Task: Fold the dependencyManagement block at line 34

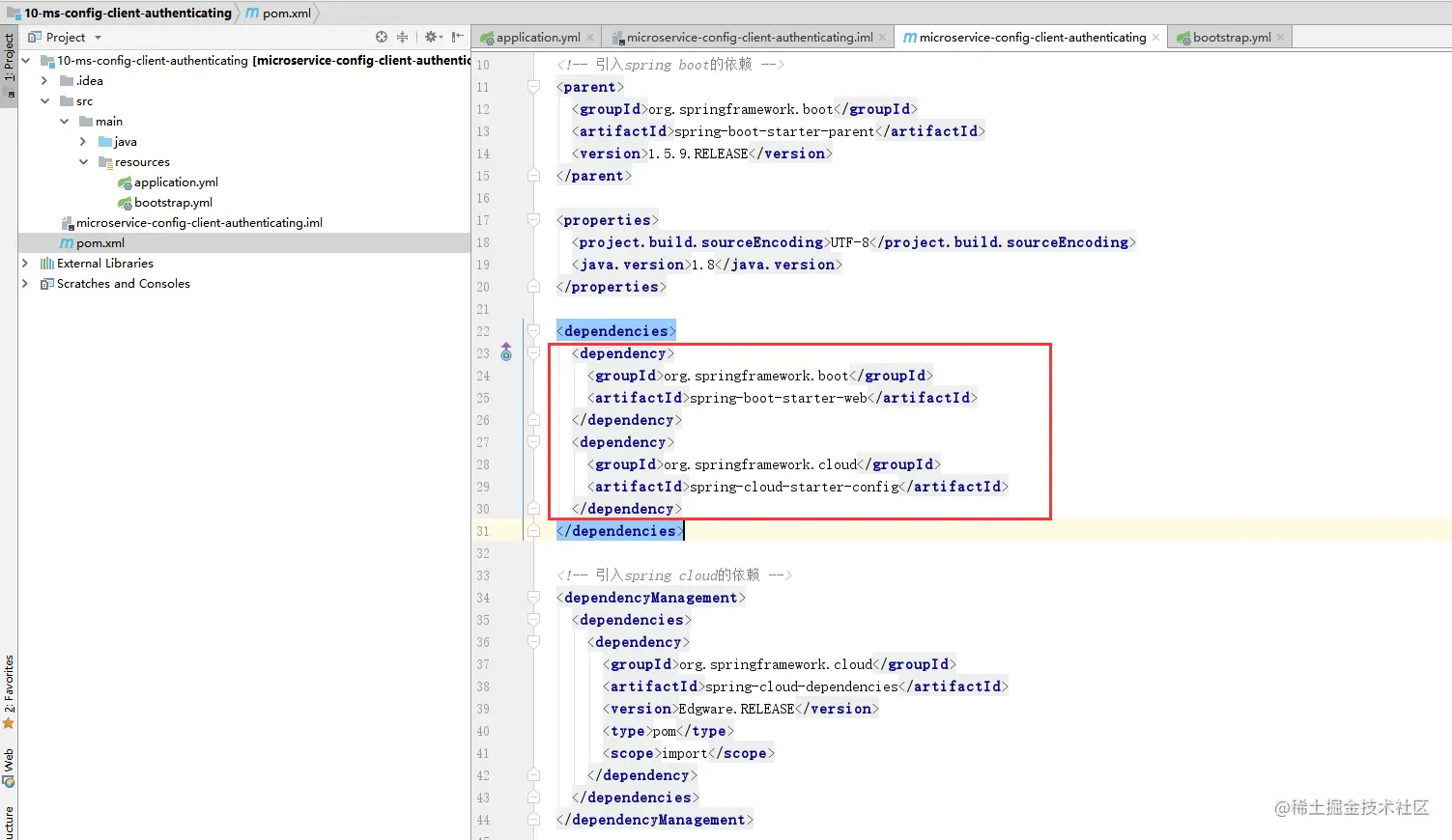Action: tap(533, 598)
